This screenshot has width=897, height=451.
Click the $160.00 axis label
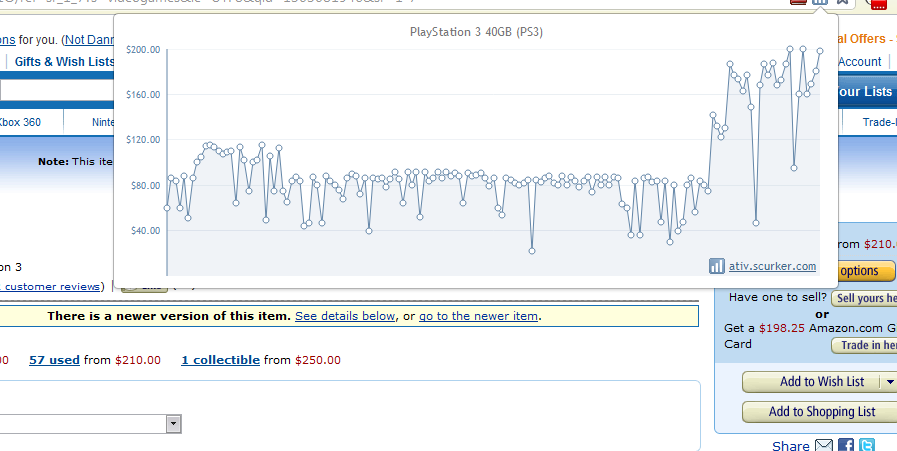[143, 94]
